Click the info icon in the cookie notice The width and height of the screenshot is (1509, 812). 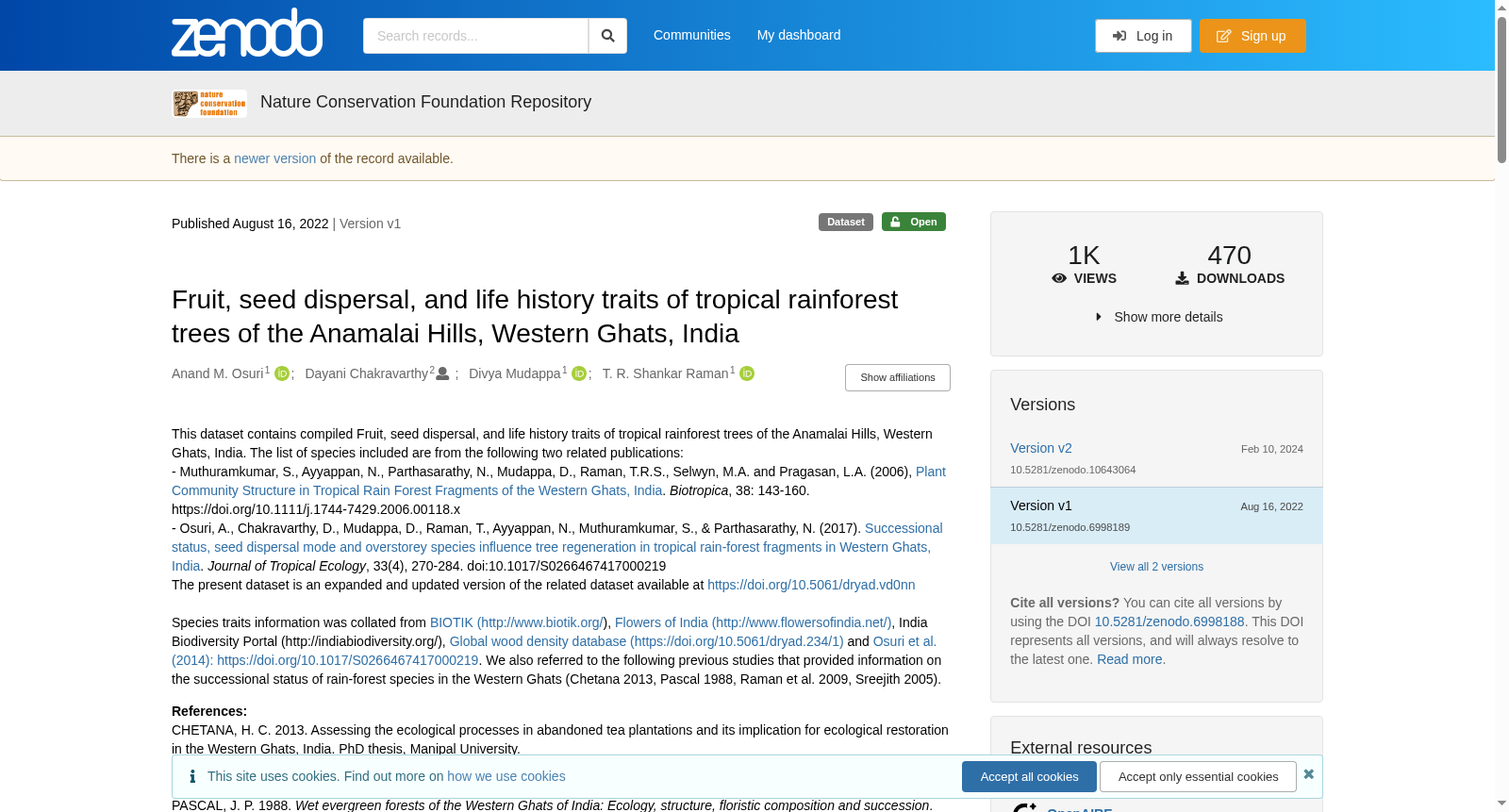[x=192, y=776]
